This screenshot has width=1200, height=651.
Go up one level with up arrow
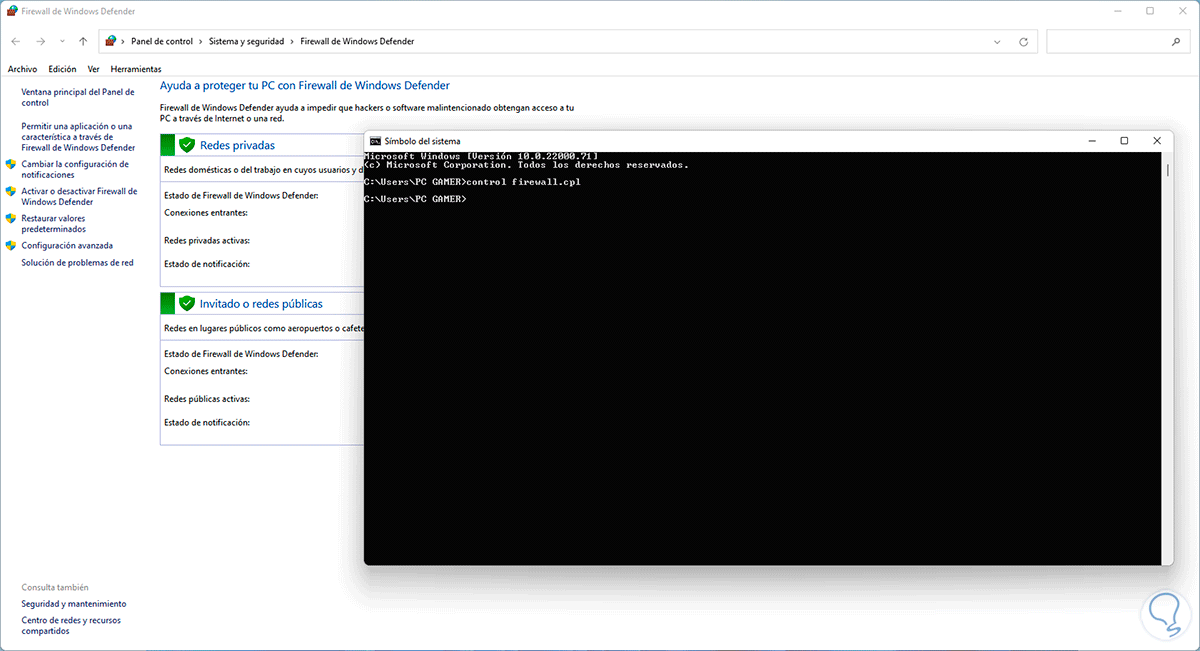[x=83, y=42]
